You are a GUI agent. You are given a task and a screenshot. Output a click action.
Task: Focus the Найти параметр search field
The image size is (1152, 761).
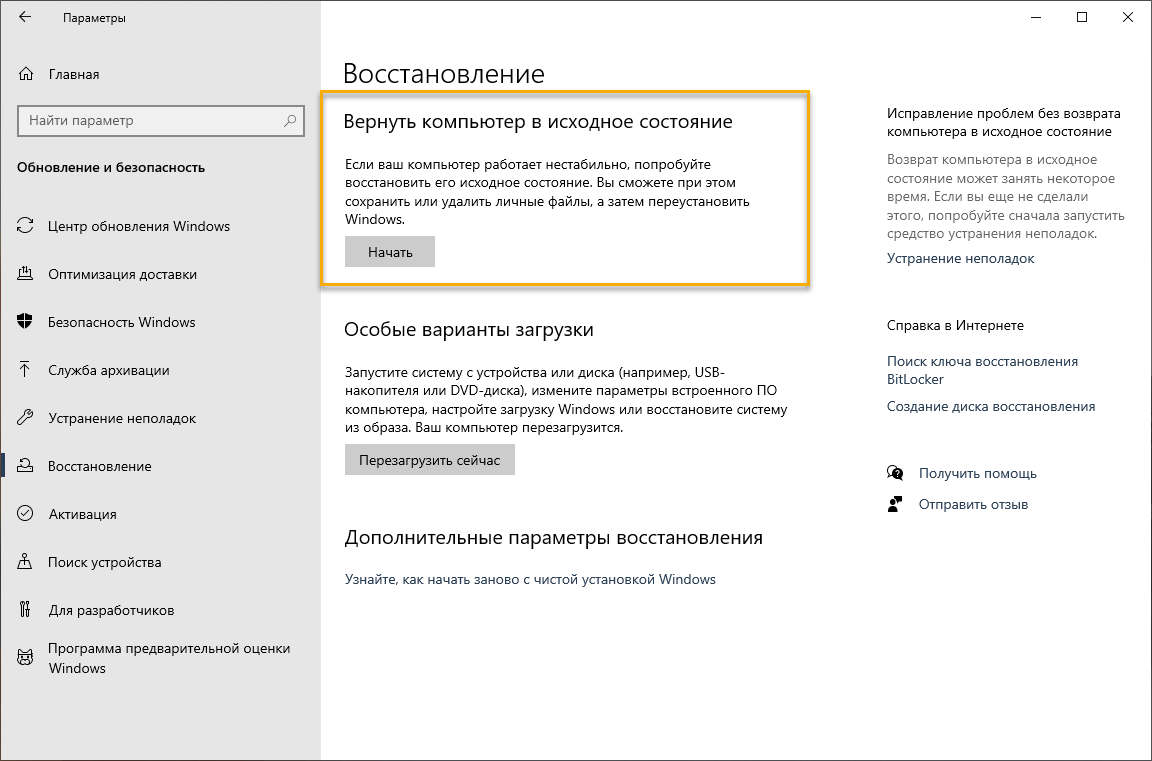150,121
